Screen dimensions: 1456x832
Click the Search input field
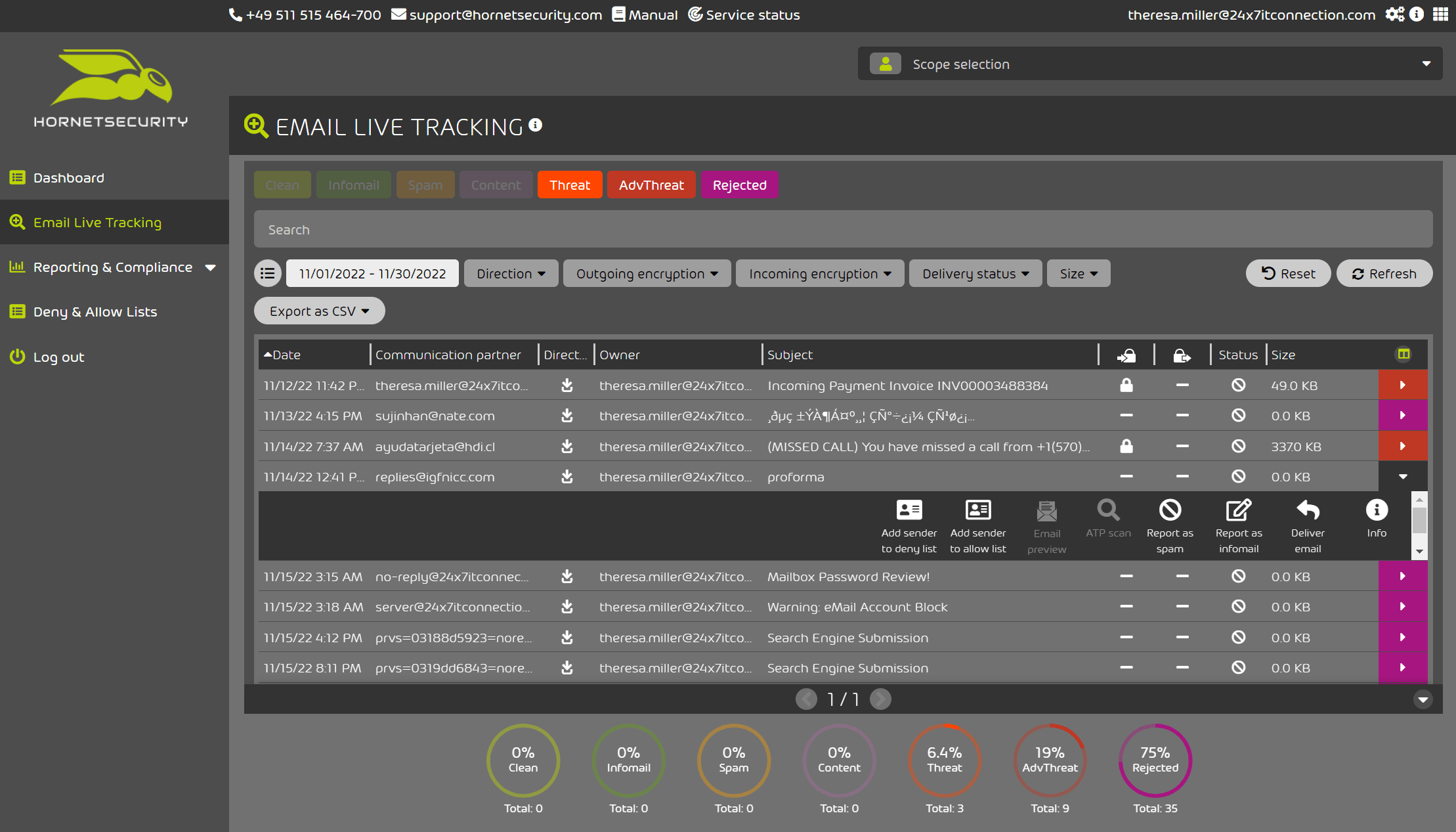coord(843,229)
